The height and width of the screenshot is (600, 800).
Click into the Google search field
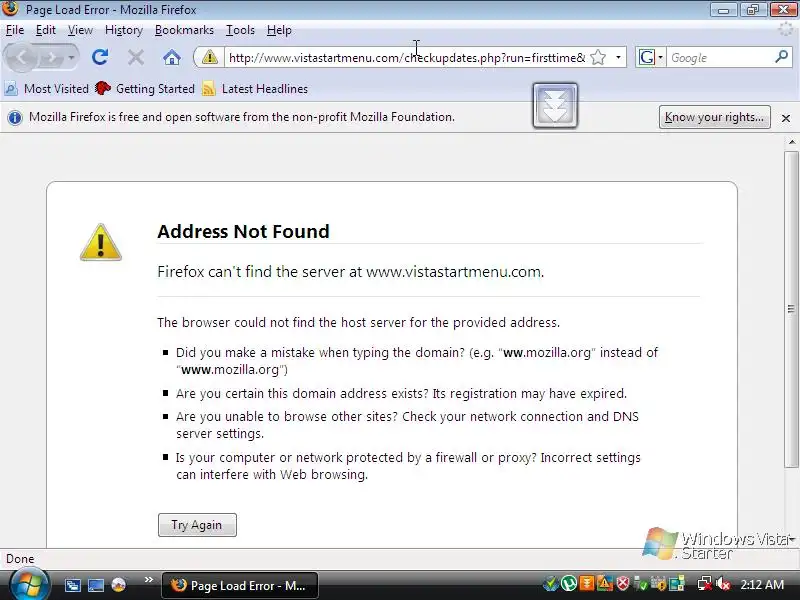tap(719, 57)
